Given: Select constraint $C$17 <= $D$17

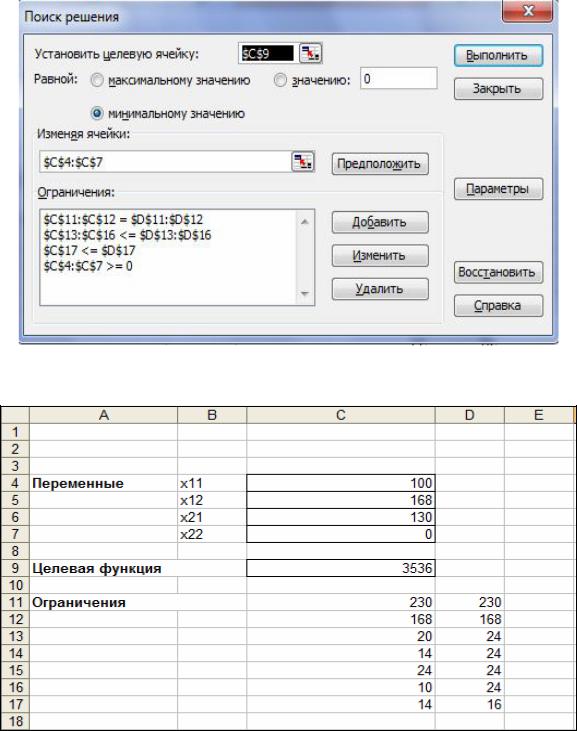Looking at the screenshot, I should click(89, 251).
